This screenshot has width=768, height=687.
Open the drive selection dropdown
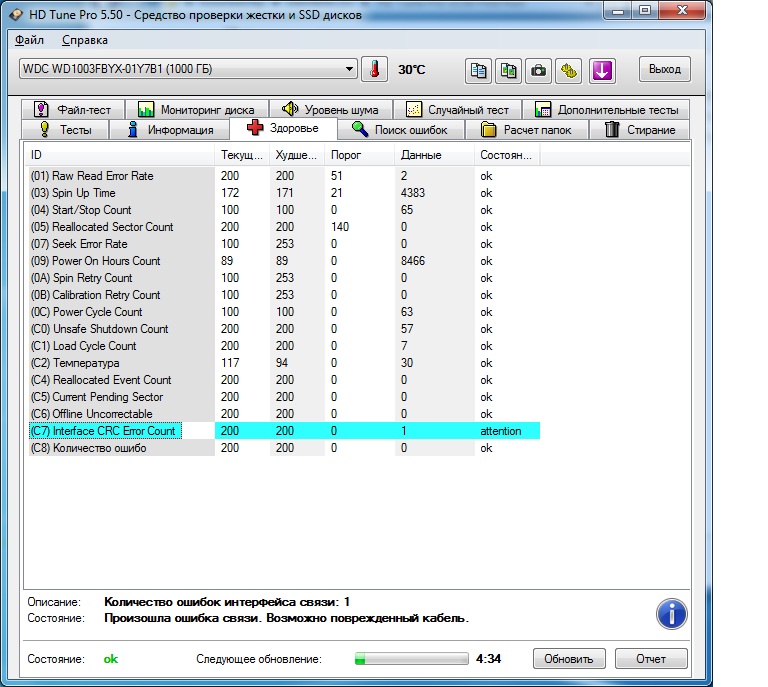click(x=188, y=69)
